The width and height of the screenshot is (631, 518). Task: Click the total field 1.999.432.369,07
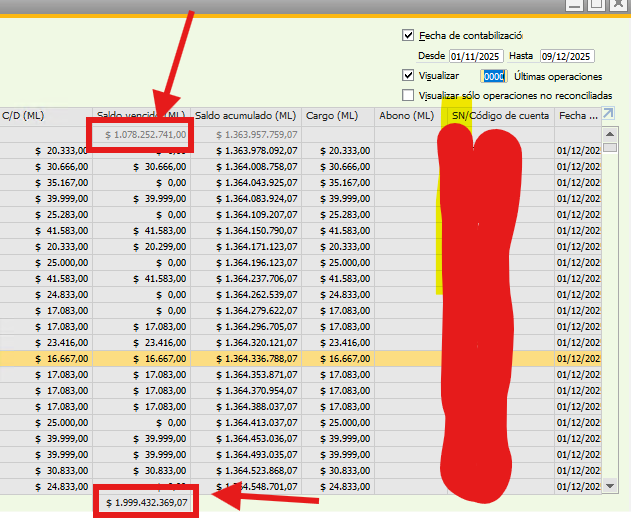pos(147,501)
